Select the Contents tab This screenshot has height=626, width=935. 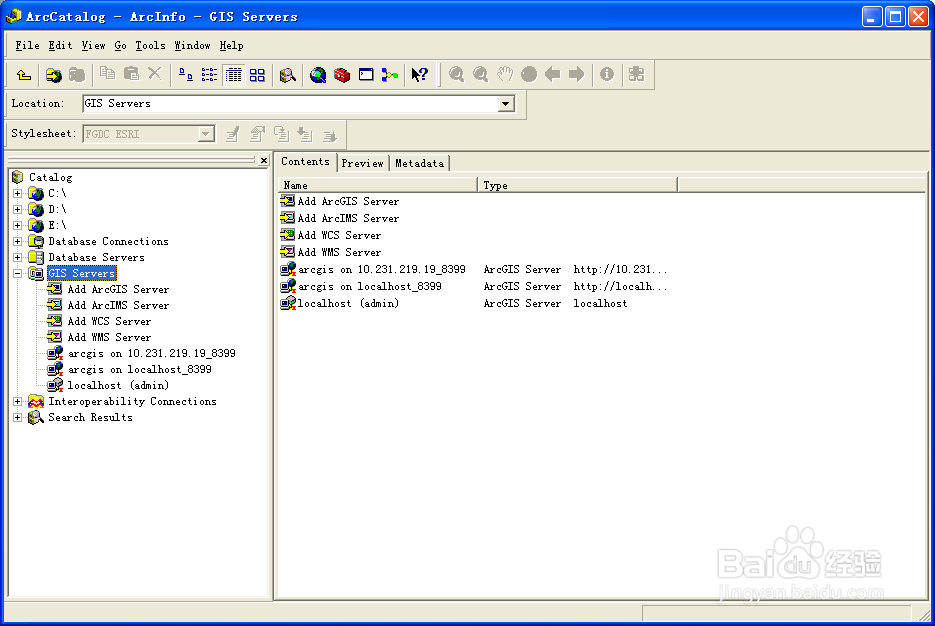(x=305, y=162)
